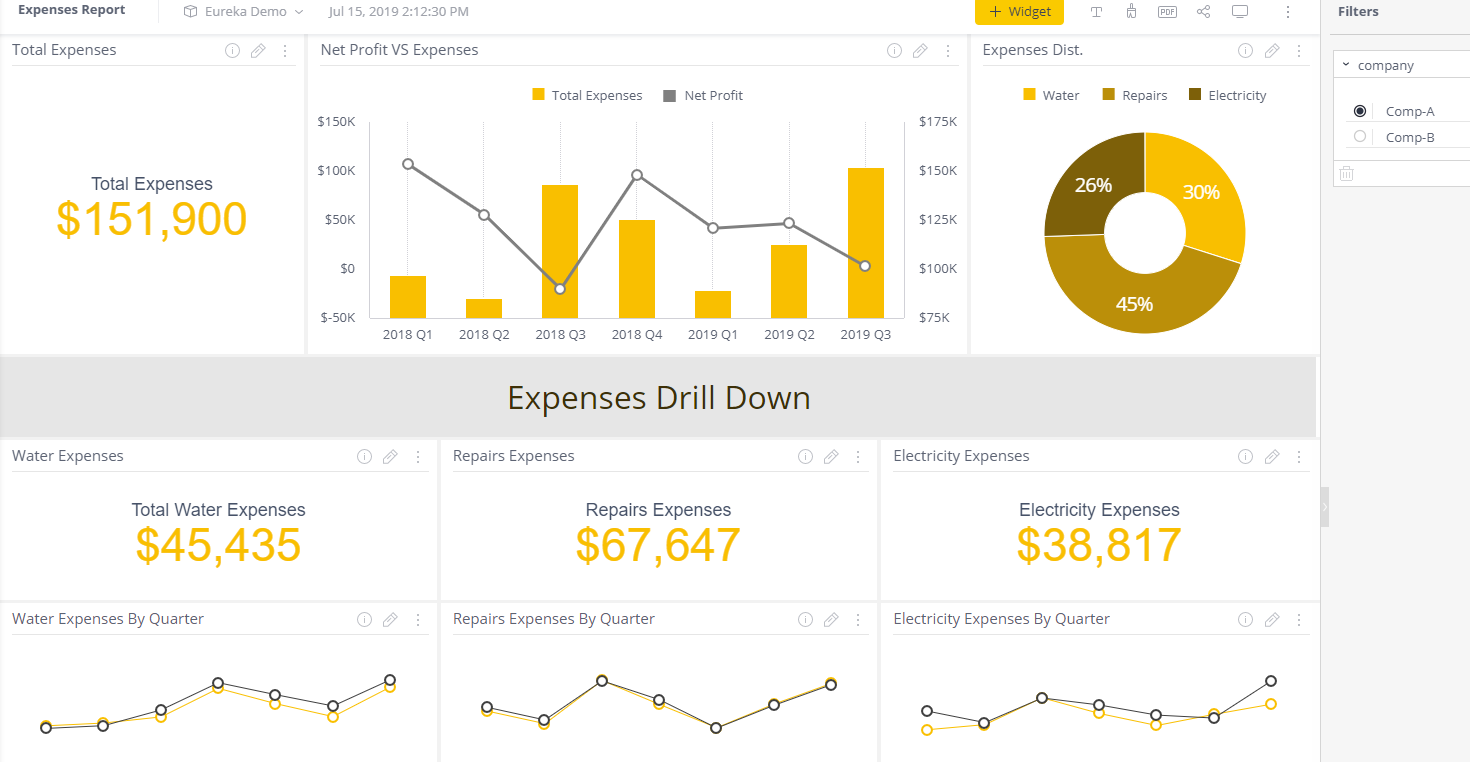Image resolution: width=1470 pixels, height=762 pixels.
Task: Click the Expenses Report dashboard title
Action: (x=72, y=10)
